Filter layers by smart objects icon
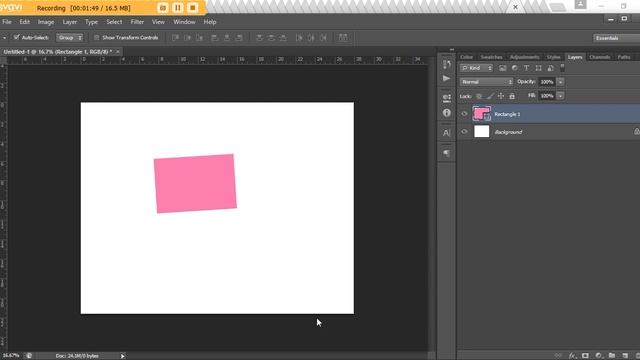The image size is (640, 360). pyautogui.click(x=551, y=68)
